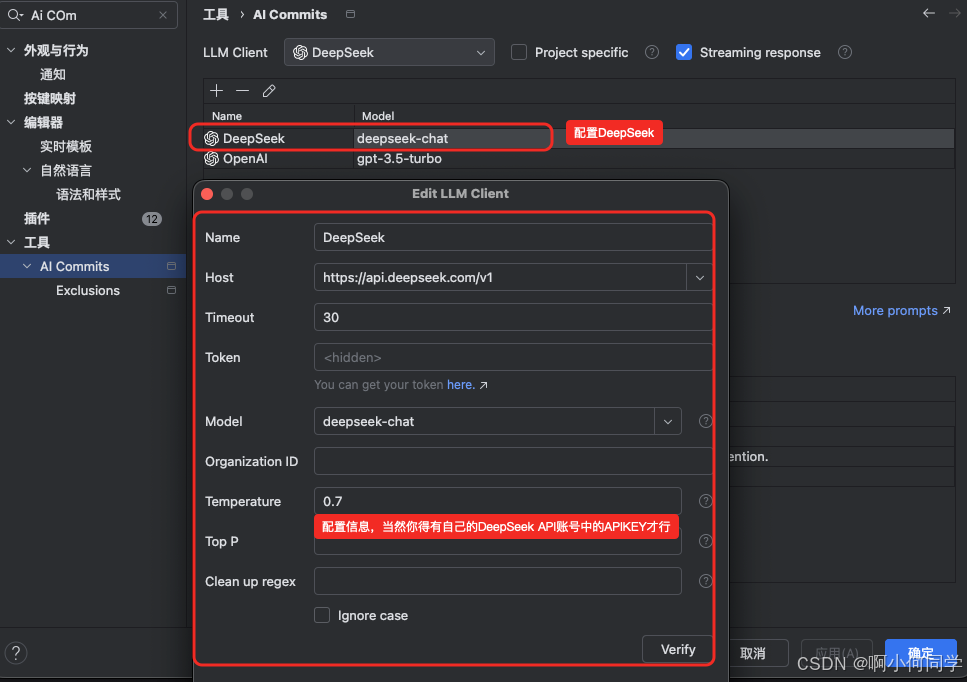The height and width of the screenshot is (682, 967).
Task: Click the 确定 confirm button
Action: 920,653
